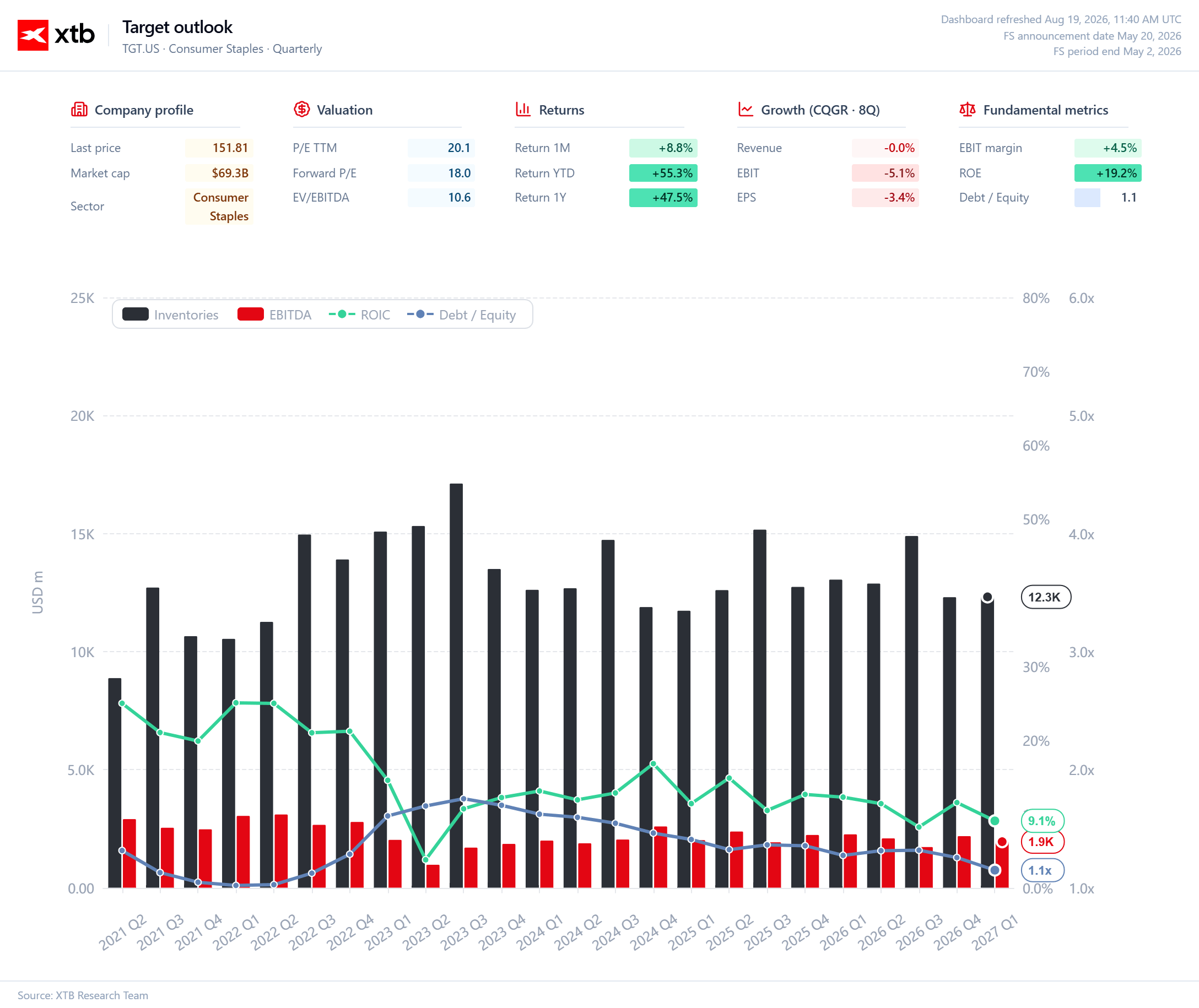Toggle the EBITDA legend series
The width and height of the screenshot is (1199, 1008).
click(274, 315)
